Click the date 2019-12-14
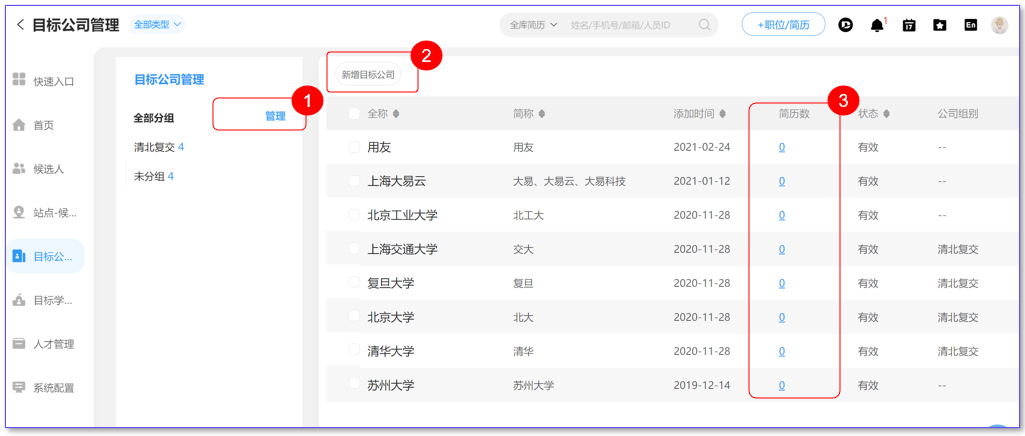 (x=701, y=385)
